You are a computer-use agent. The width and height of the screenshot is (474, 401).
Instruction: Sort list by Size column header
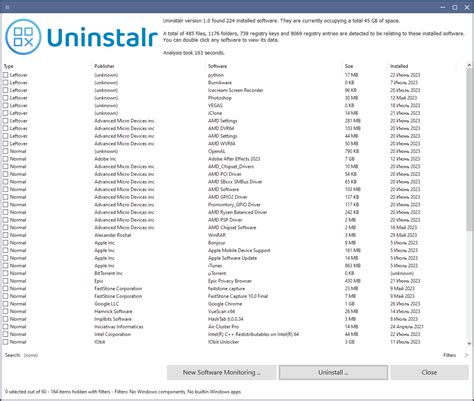[349, 66]
